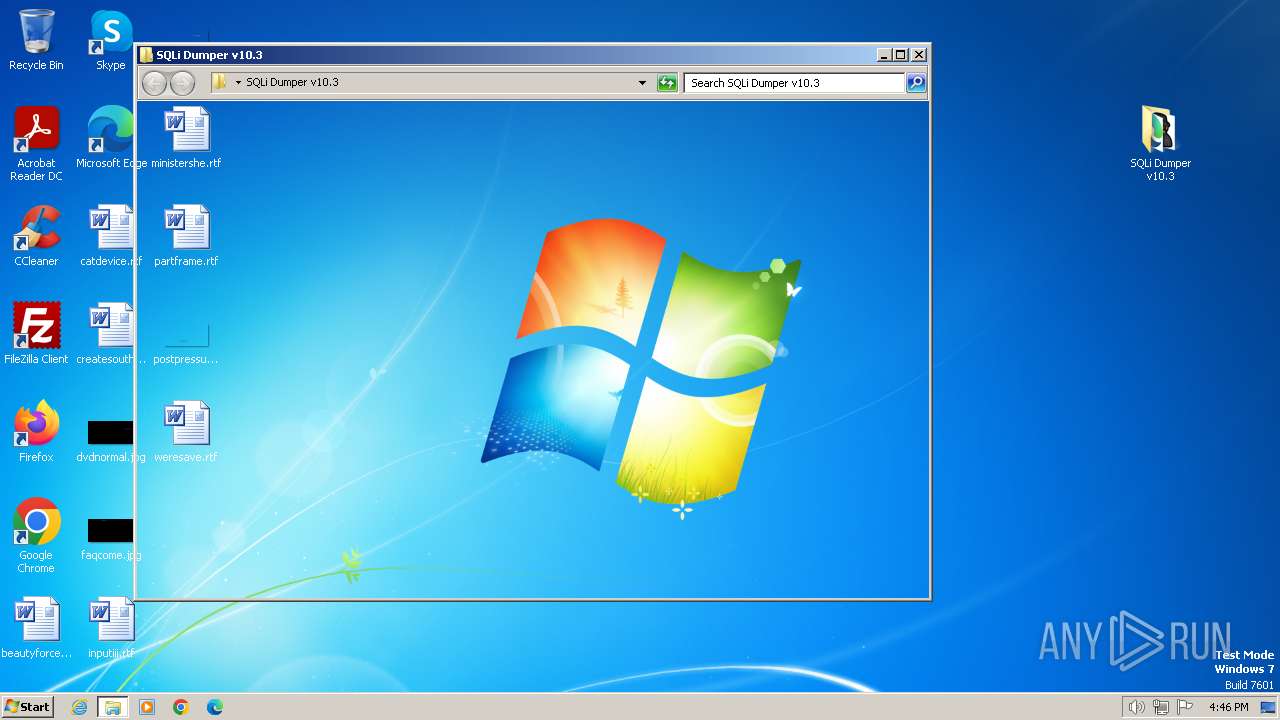Image resolution: width=1280 pixels, height=720 pixels.
Task: Select the ministershe.rtf document
Action: pyautogui.click(x=186, y=138)
